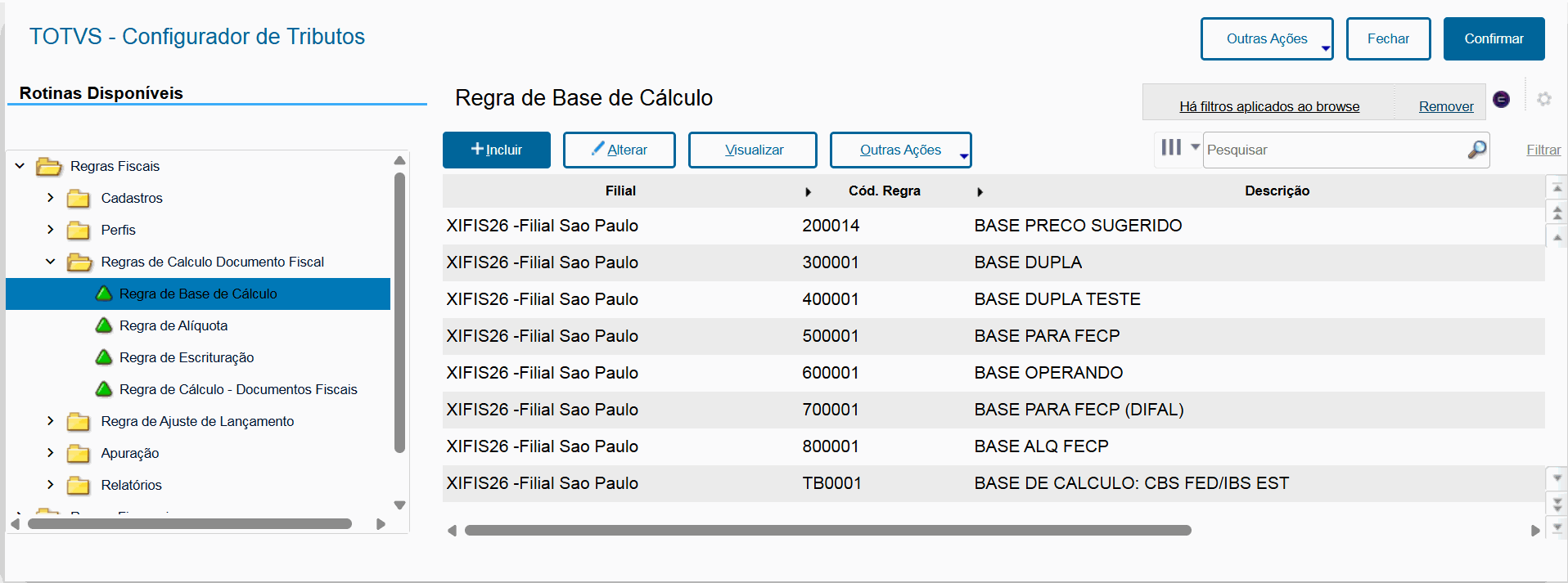This screenshot has width=1568, height=583.
Task: Open the Regras Fiscais folder icon
Action: click(x=49, y=167)
